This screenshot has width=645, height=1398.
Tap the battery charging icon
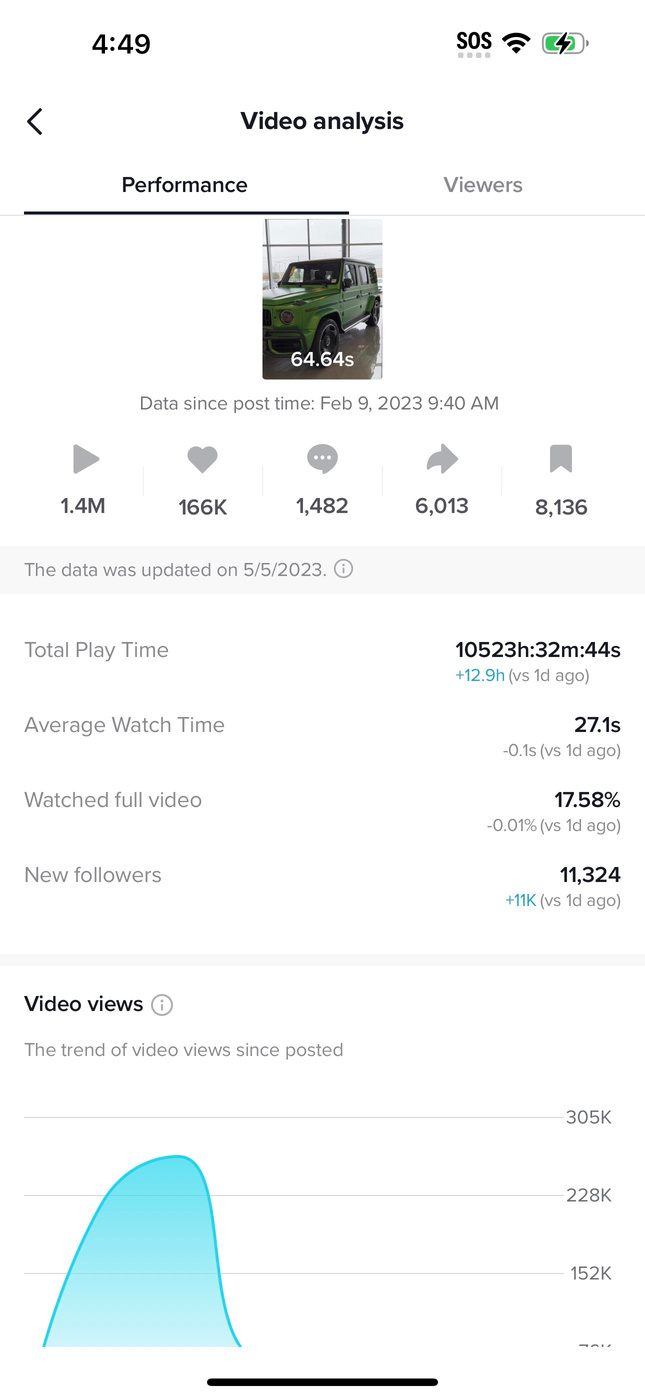565,43
